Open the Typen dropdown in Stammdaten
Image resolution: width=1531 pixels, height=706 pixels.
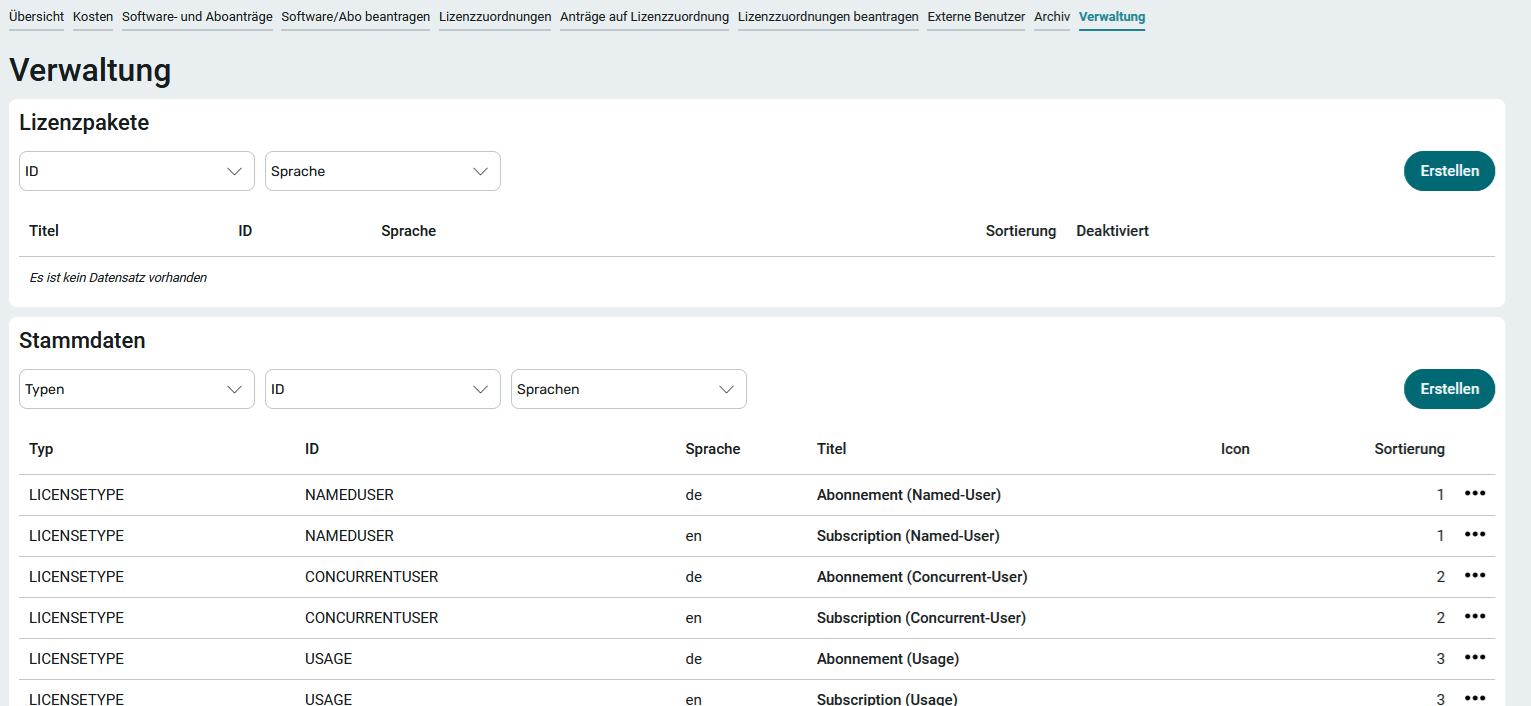(136, 389)
